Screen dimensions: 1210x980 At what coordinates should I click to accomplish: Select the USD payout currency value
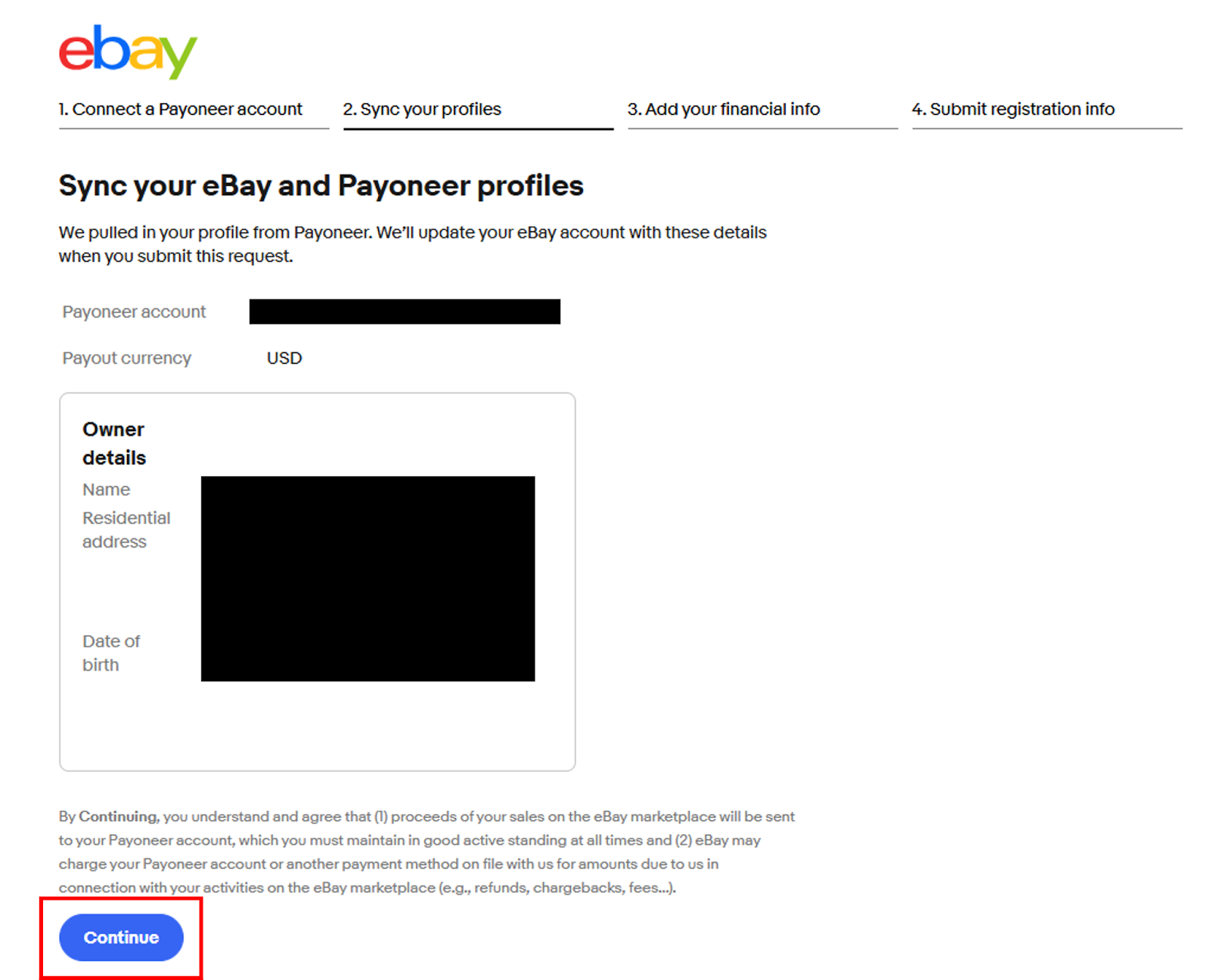[284, 358]
